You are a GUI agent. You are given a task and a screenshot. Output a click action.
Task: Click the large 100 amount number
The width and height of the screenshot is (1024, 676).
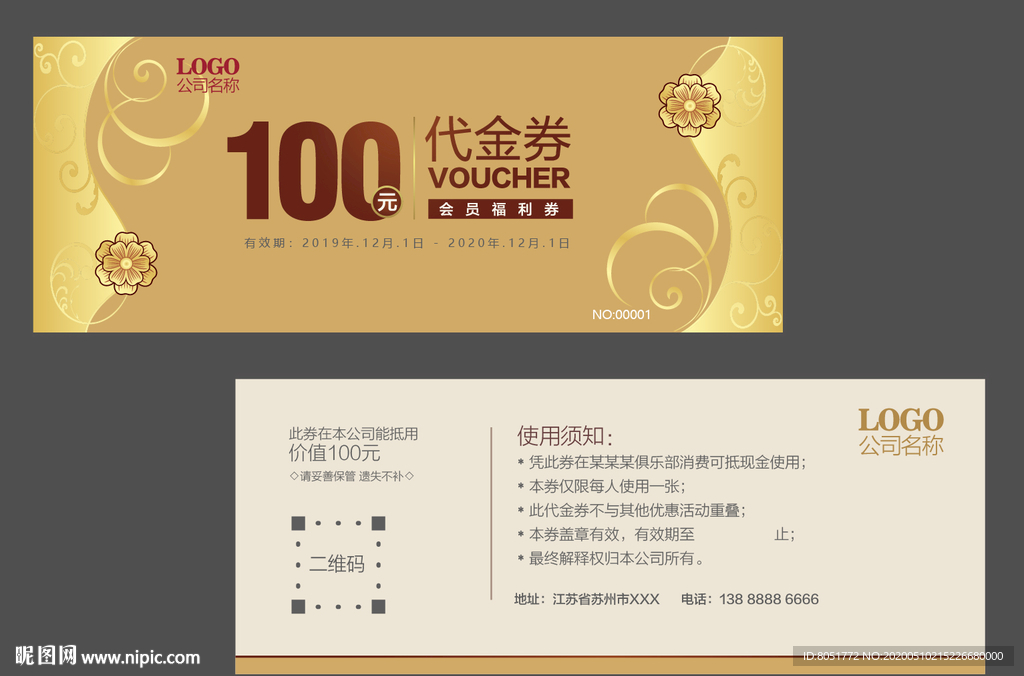click(x=313, y=171)
